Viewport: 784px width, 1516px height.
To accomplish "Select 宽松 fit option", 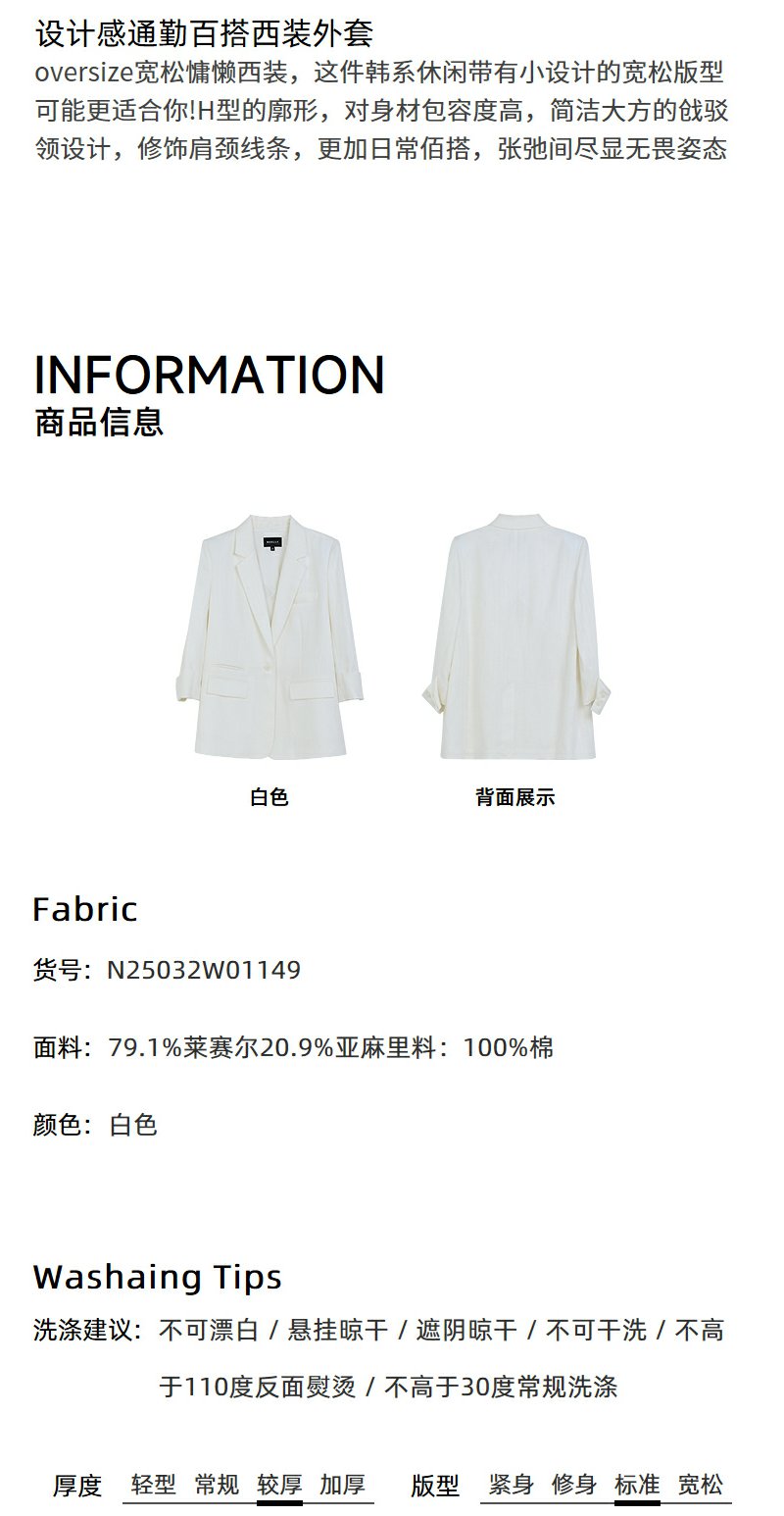I will click(701, 1484).
